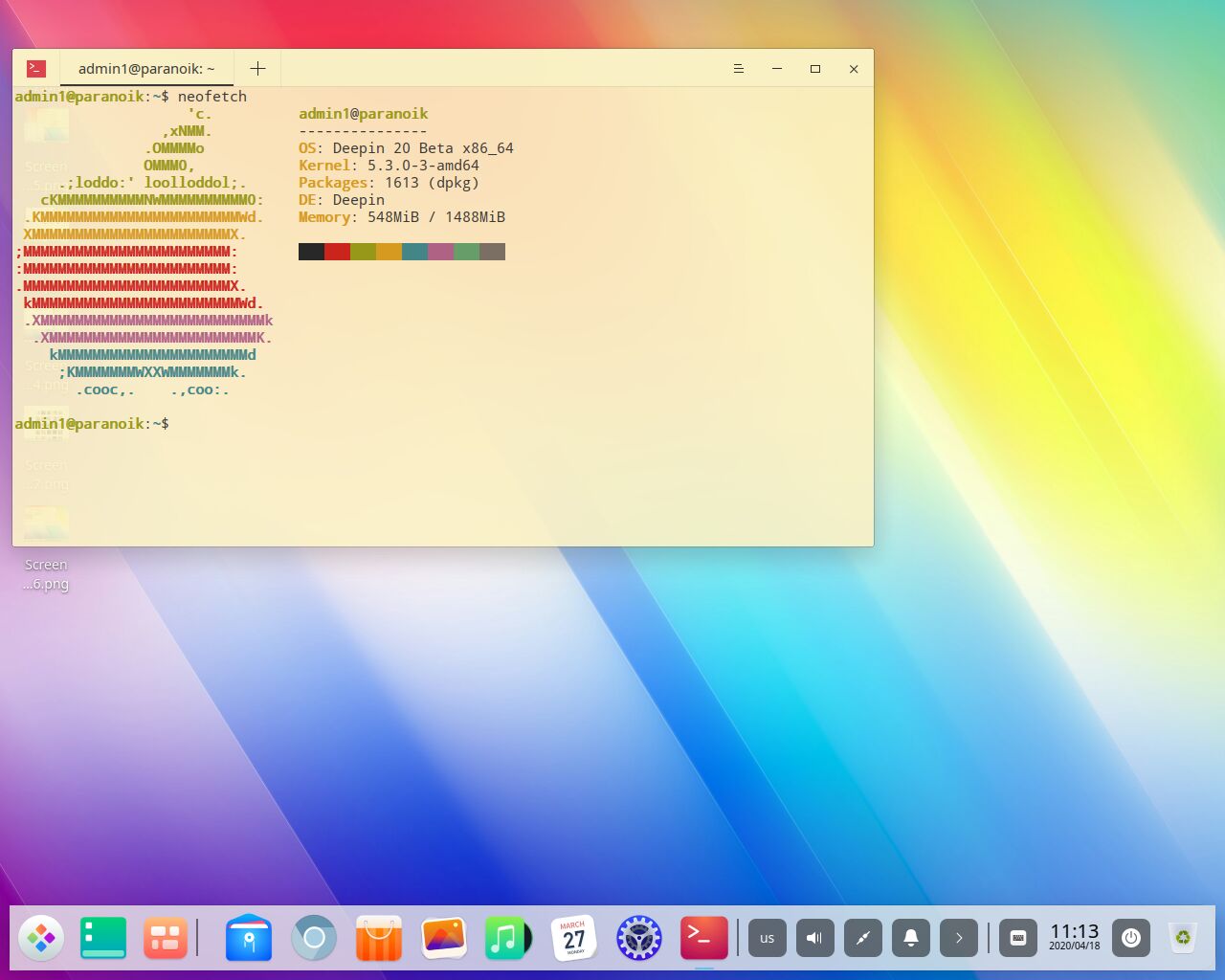Viewport: 1225px width, 980px height.
Task: Click the 'DE: Deepin' line
Action: tap(342, 200)
